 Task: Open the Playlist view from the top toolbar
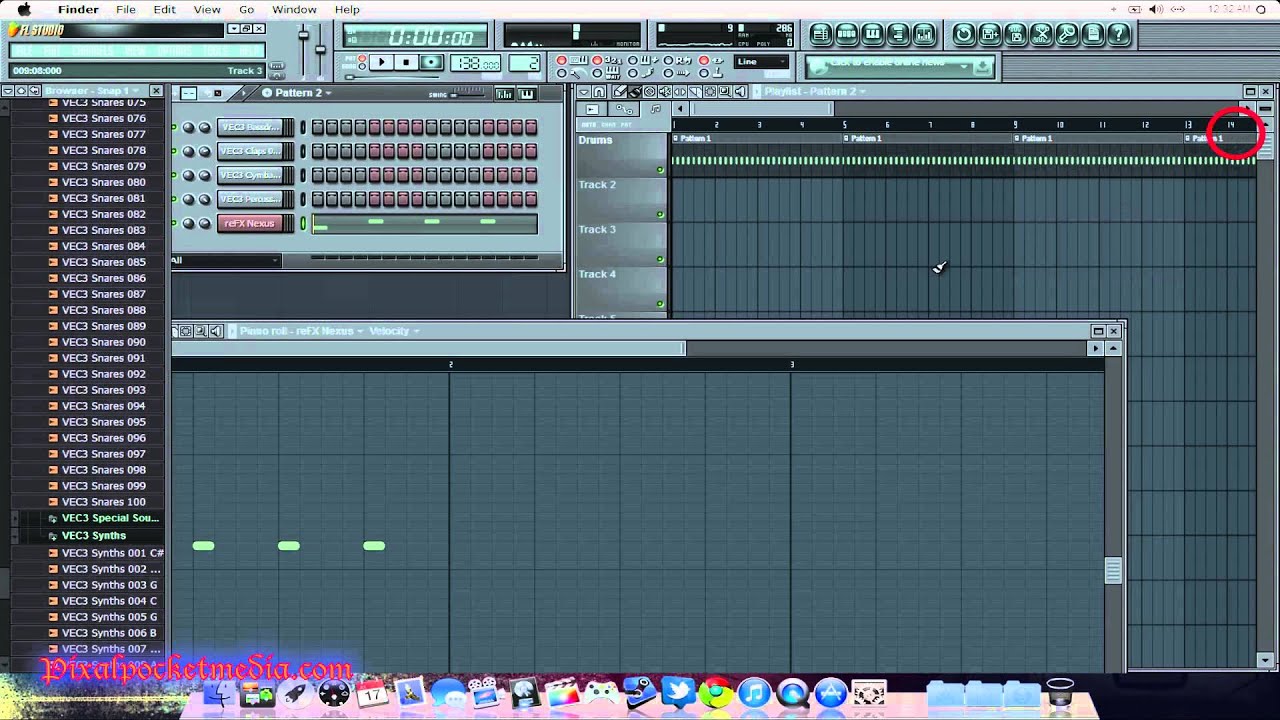821,35
